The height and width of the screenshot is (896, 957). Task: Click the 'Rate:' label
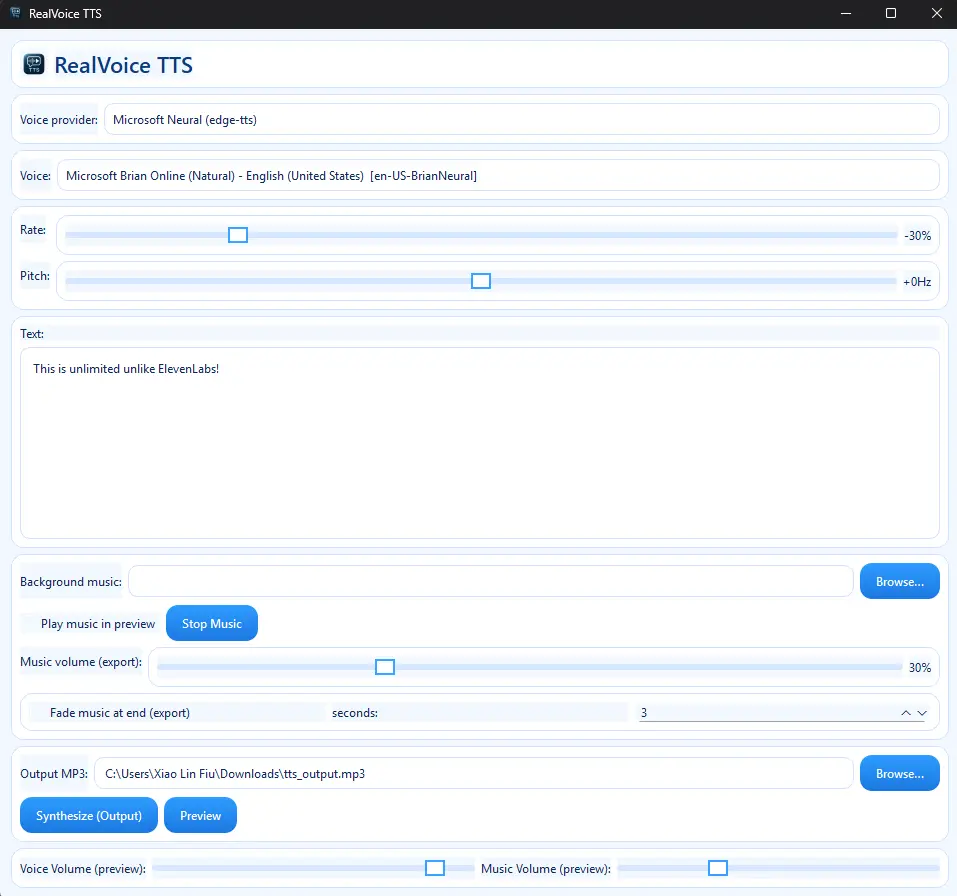[x=33, y=230]
